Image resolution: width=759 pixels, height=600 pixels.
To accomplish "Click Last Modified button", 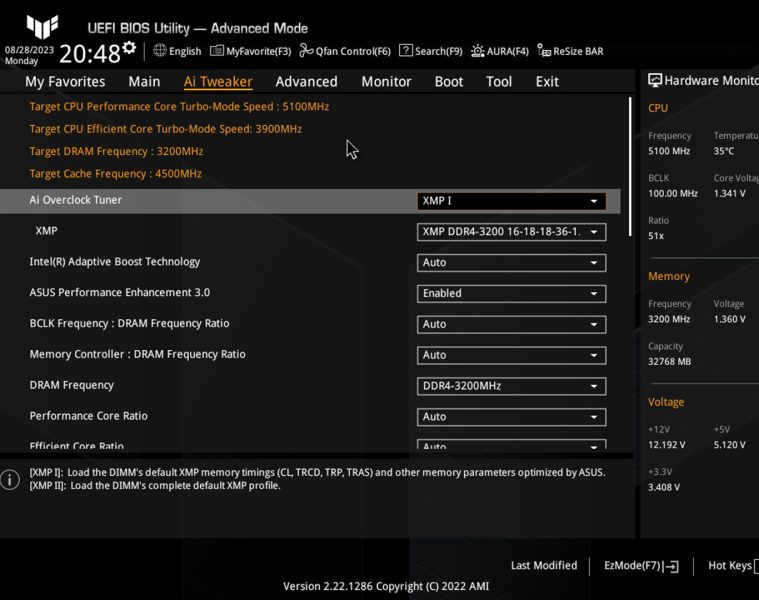I will point(544,565).
